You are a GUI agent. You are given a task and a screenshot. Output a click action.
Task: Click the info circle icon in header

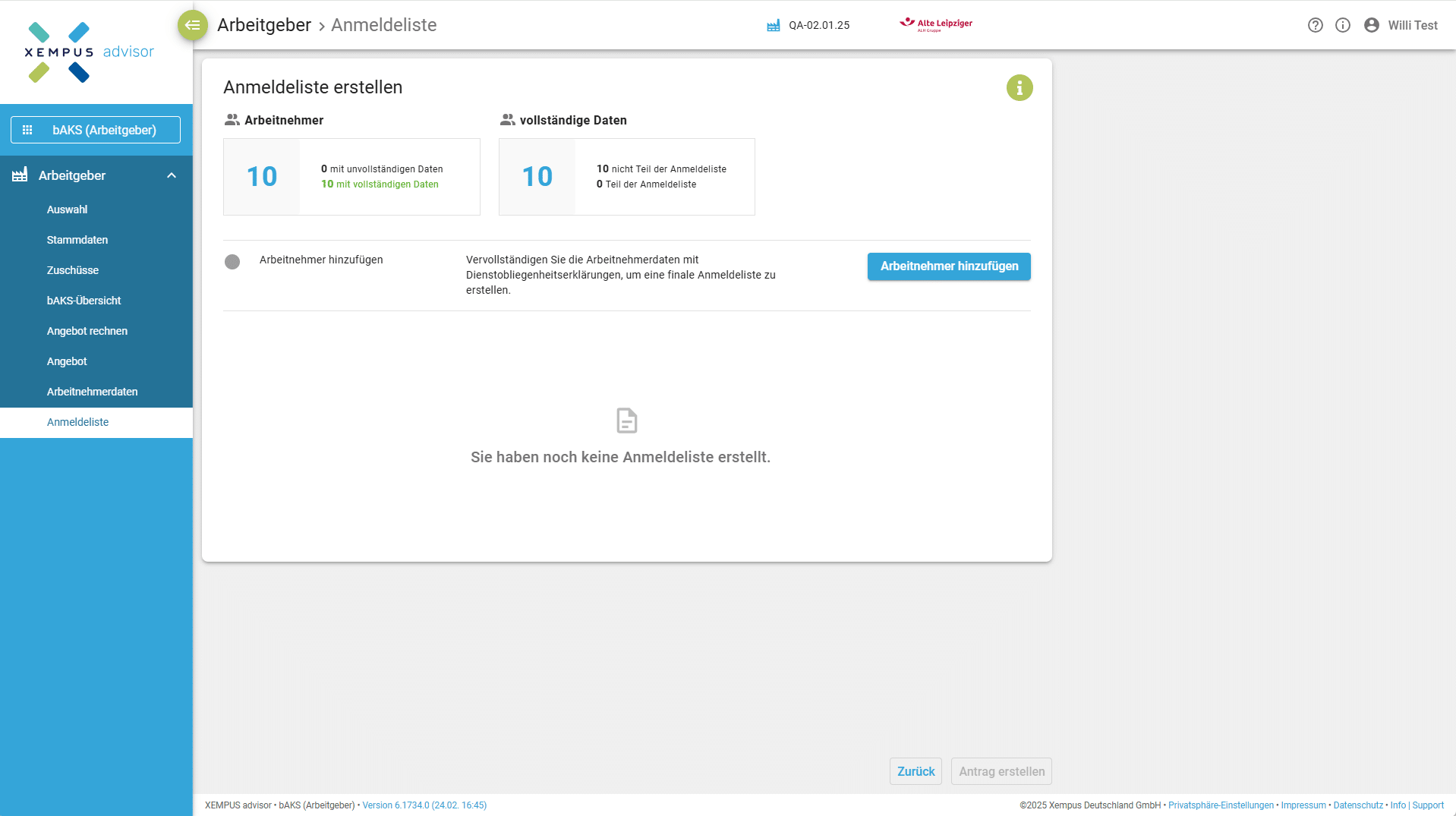1342,25
